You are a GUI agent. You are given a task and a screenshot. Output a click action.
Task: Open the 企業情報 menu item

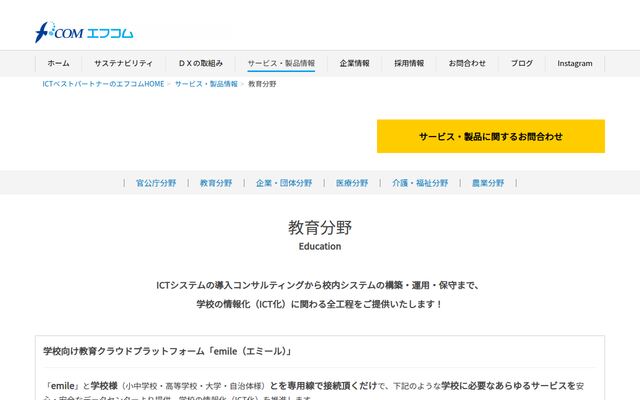pos(354,63)
